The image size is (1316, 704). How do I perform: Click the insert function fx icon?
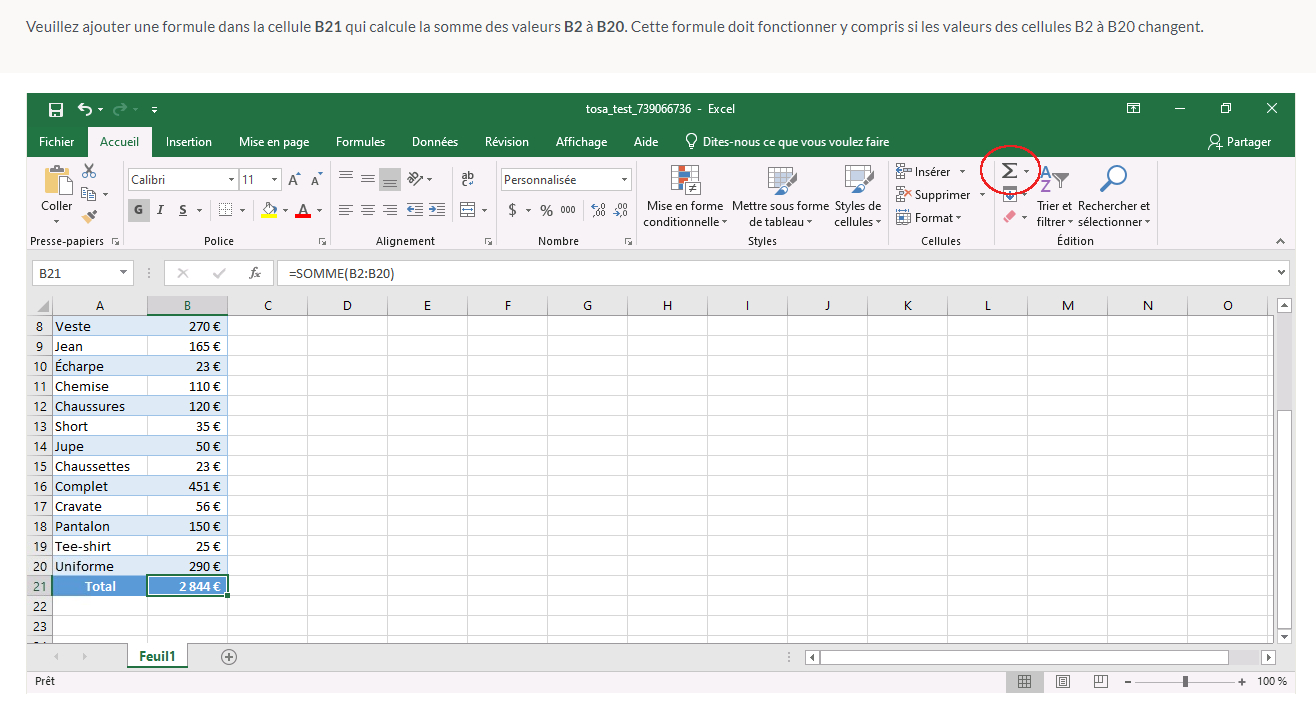tap(255, 273)
